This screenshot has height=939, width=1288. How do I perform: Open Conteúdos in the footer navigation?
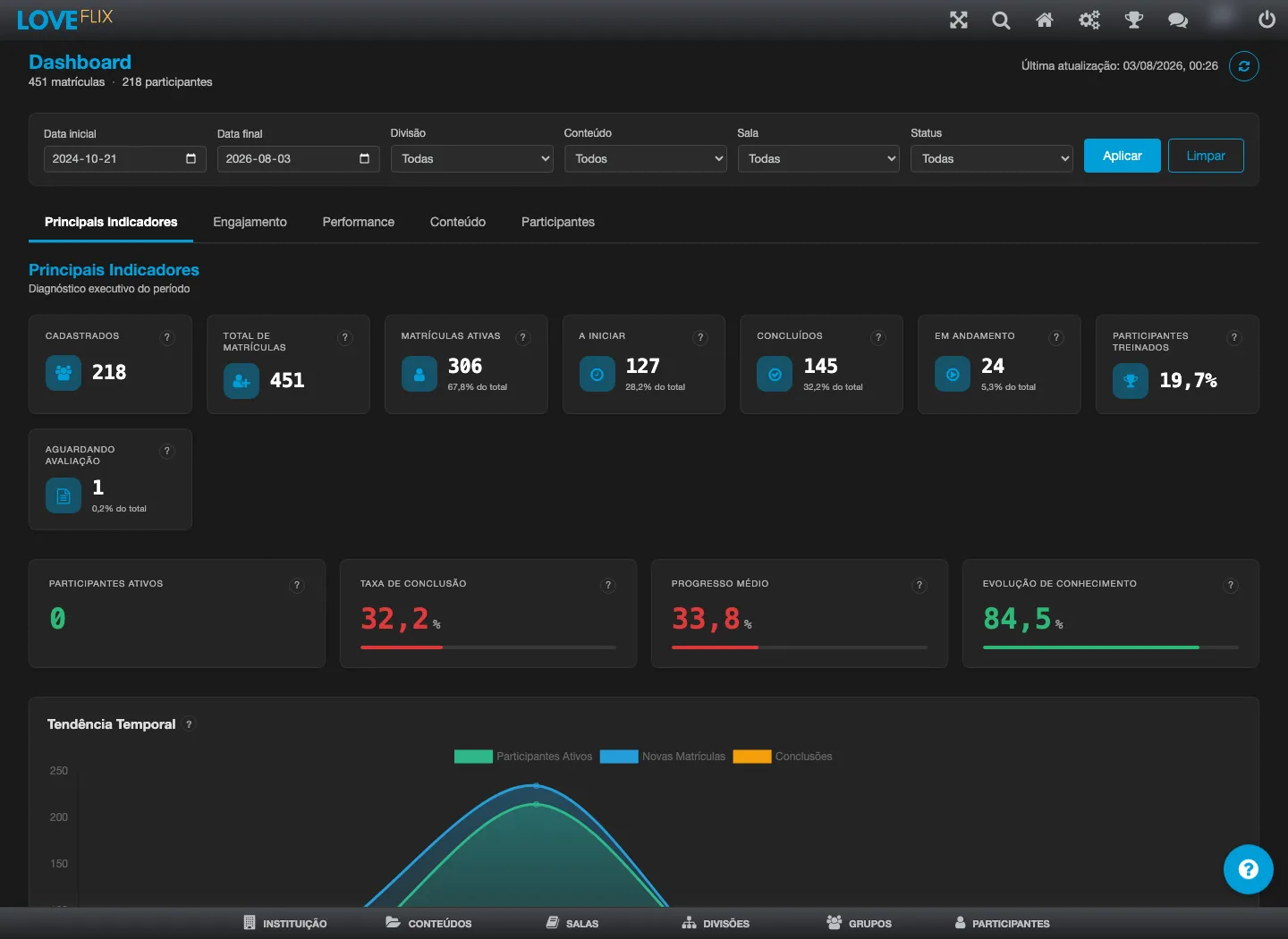[428, 923]
